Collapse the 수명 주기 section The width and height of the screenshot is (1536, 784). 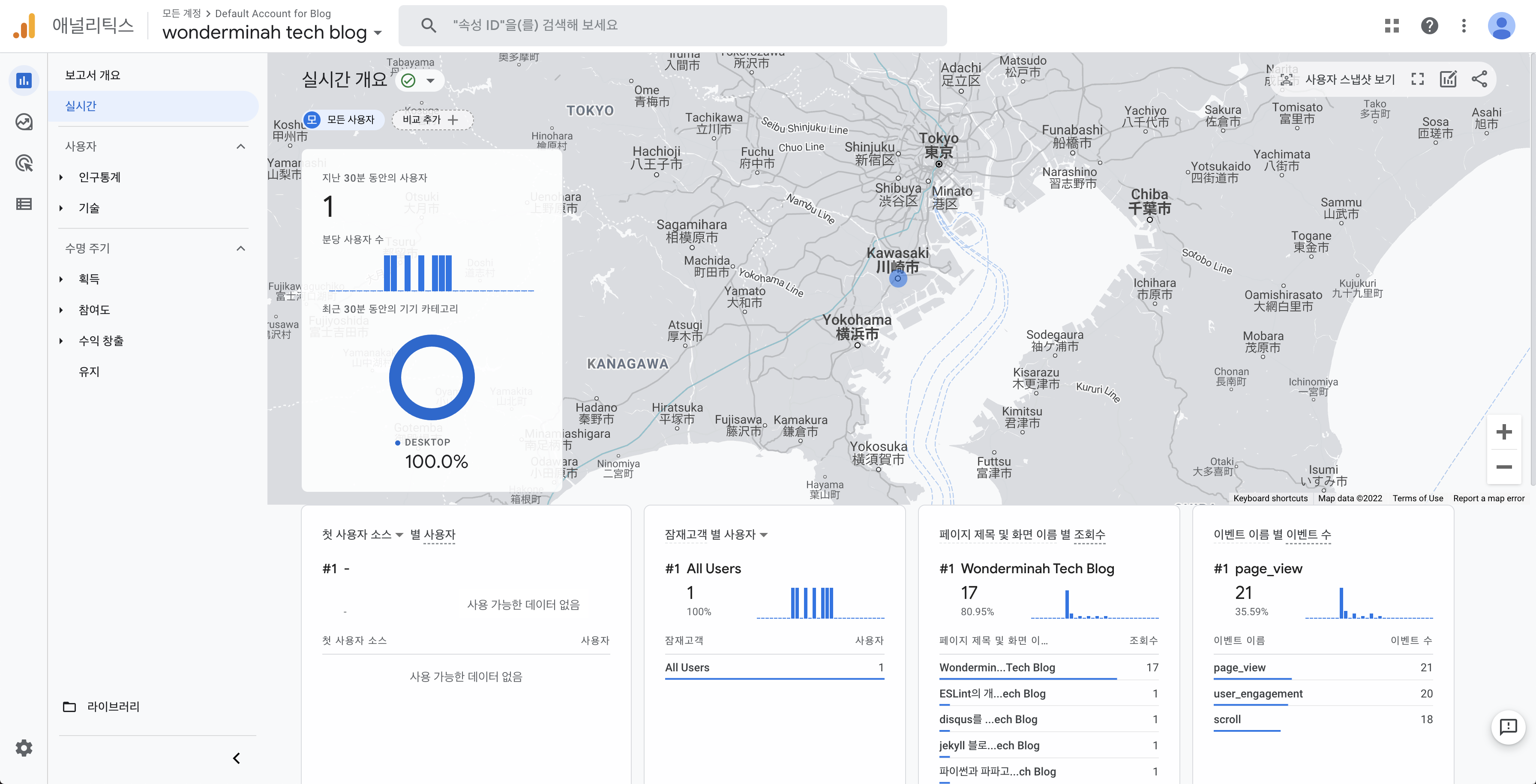pyautogui.click(x=241, y=248)
